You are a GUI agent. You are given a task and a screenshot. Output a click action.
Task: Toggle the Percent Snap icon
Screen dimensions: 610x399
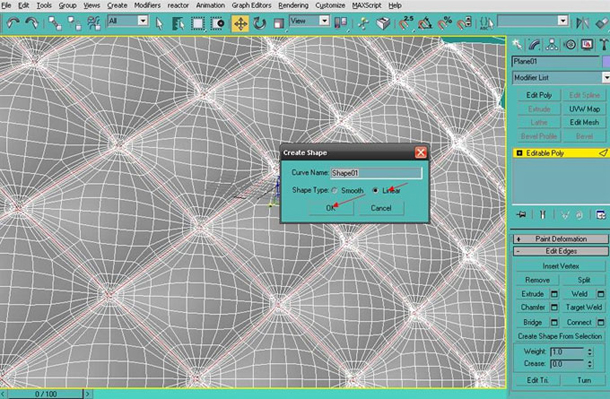(x=444, y=23)
